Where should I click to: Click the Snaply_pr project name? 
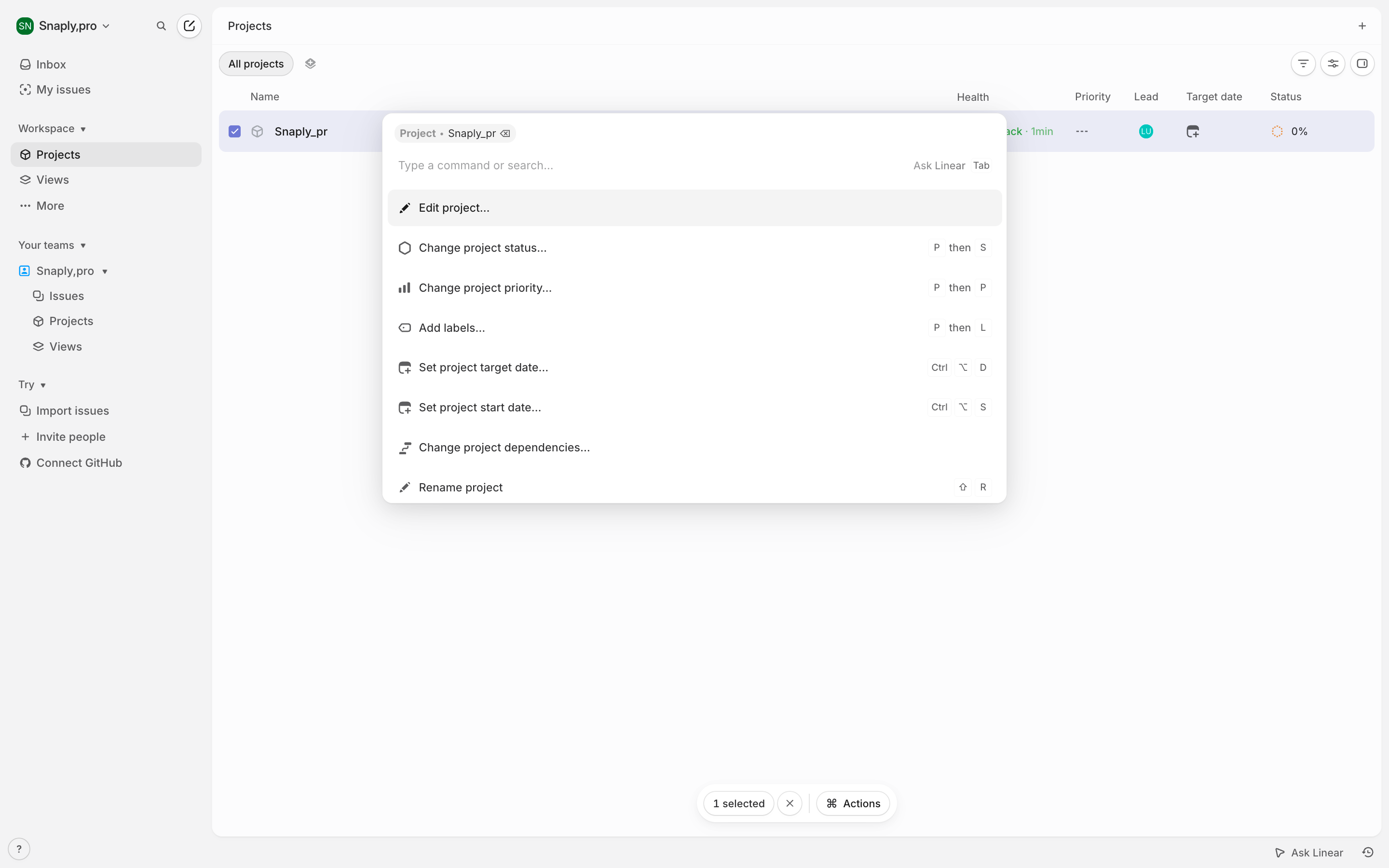301,132
